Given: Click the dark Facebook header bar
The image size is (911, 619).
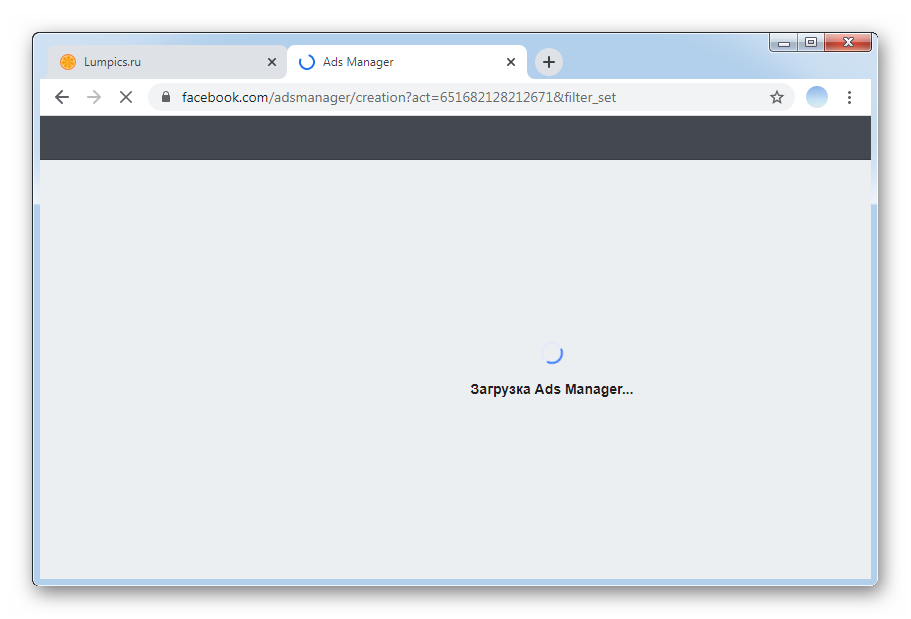Looking at the screenshot, I should (x=455, y=138).
